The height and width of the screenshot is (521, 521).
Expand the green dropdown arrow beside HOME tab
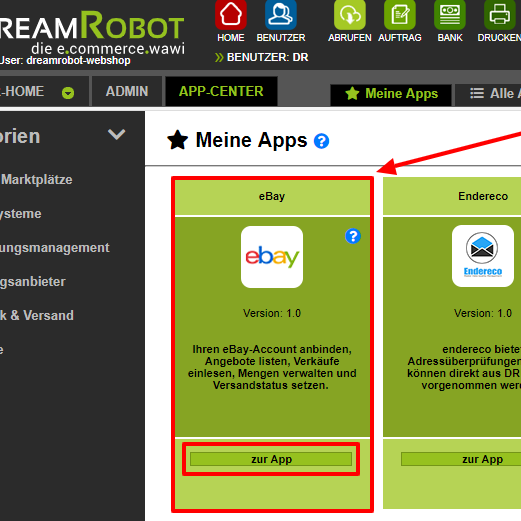click(68, 93)
